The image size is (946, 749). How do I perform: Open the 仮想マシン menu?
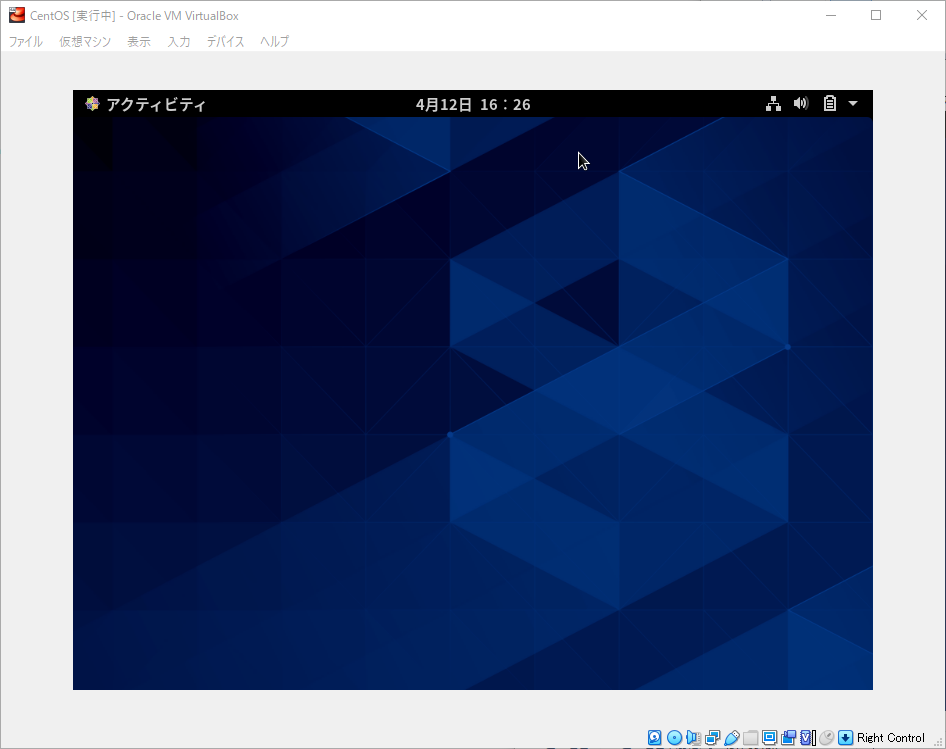(x=85, y=41)
